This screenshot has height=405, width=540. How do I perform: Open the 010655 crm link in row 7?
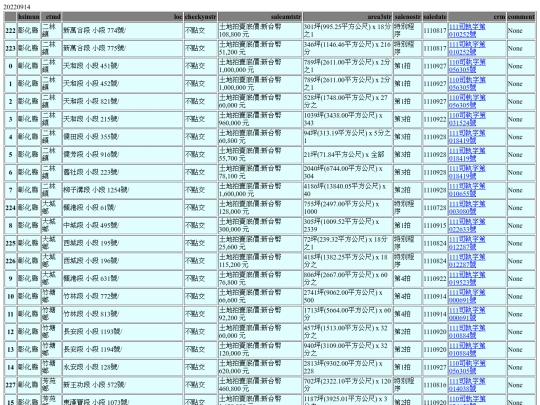click(467, 190)
